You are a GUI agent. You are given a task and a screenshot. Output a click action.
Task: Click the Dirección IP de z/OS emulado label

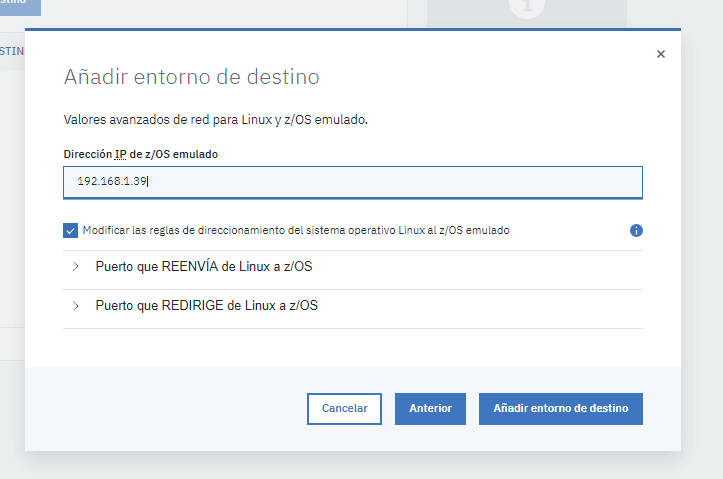[140, 154]
